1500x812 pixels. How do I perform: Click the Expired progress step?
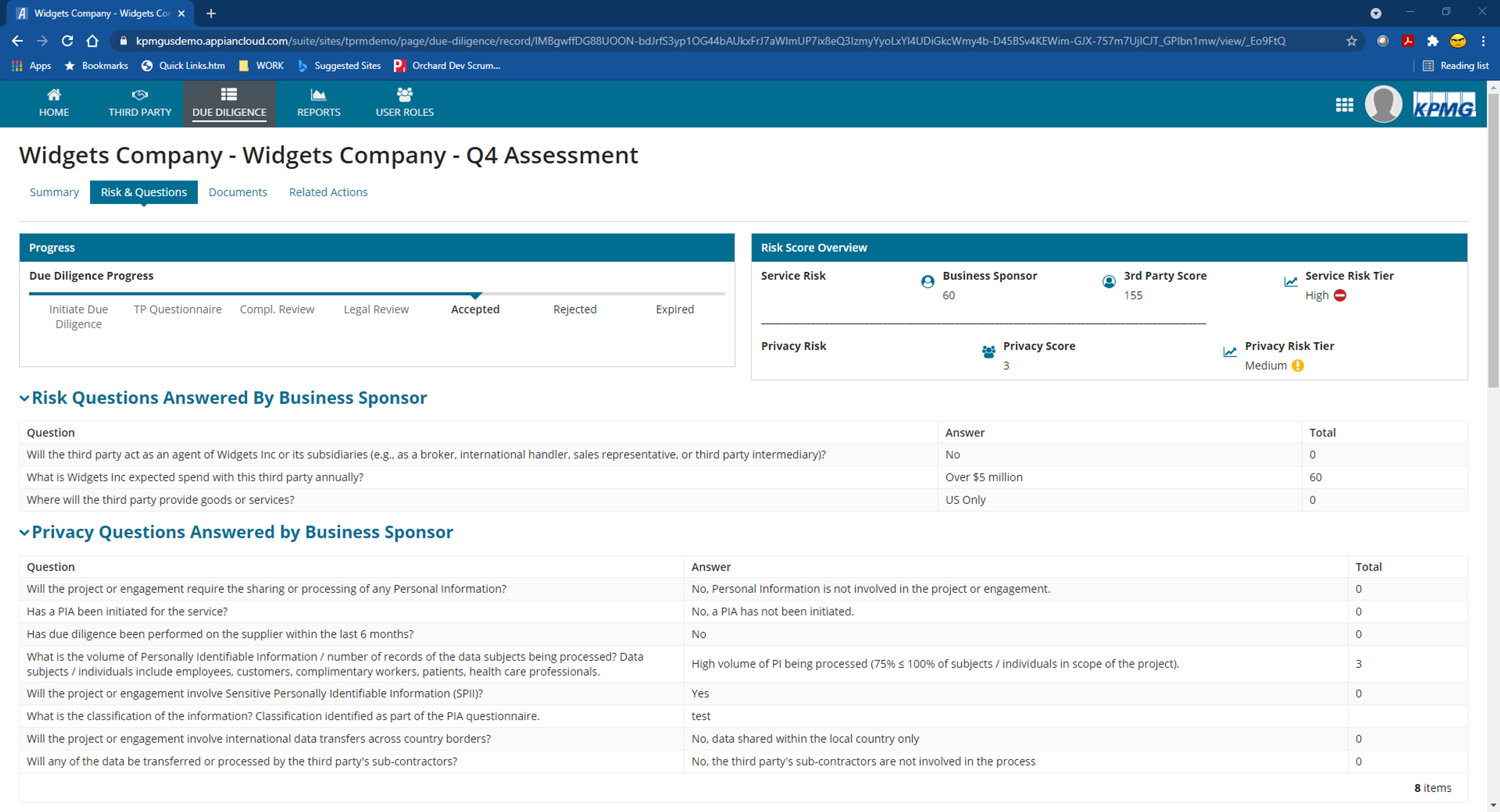tap(675, 310)
